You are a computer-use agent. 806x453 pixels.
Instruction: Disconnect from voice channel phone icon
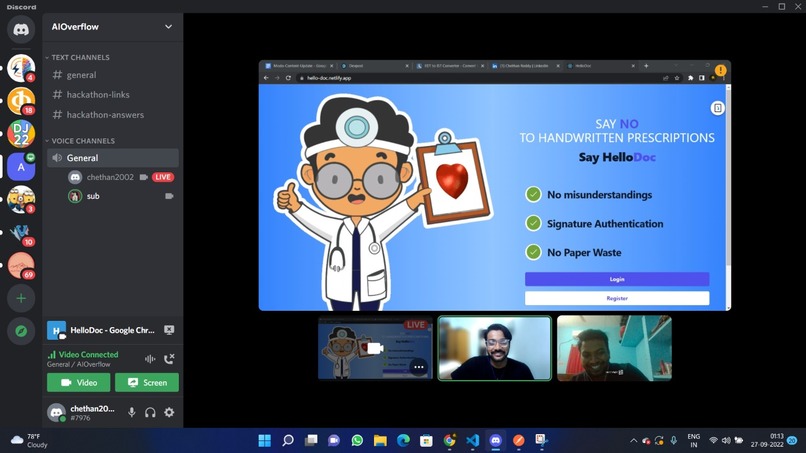tap(169, 359)
